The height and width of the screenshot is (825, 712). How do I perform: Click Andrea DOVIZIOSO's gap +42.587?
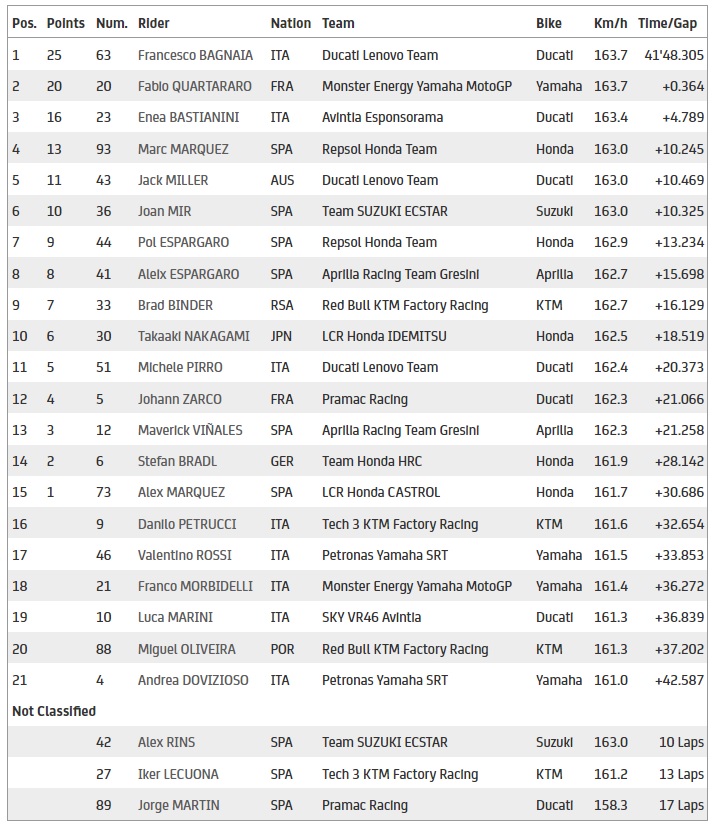pyautogui.click(x=679, y=680)
